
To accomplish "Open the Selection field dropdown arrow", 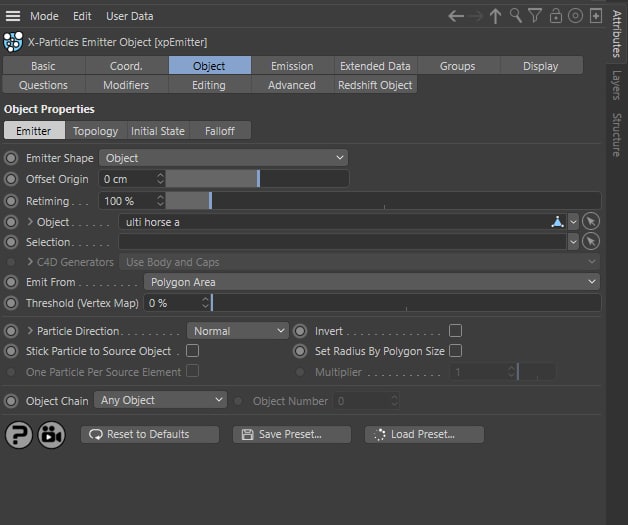I will pyautogui.click(x=573, y=242).
